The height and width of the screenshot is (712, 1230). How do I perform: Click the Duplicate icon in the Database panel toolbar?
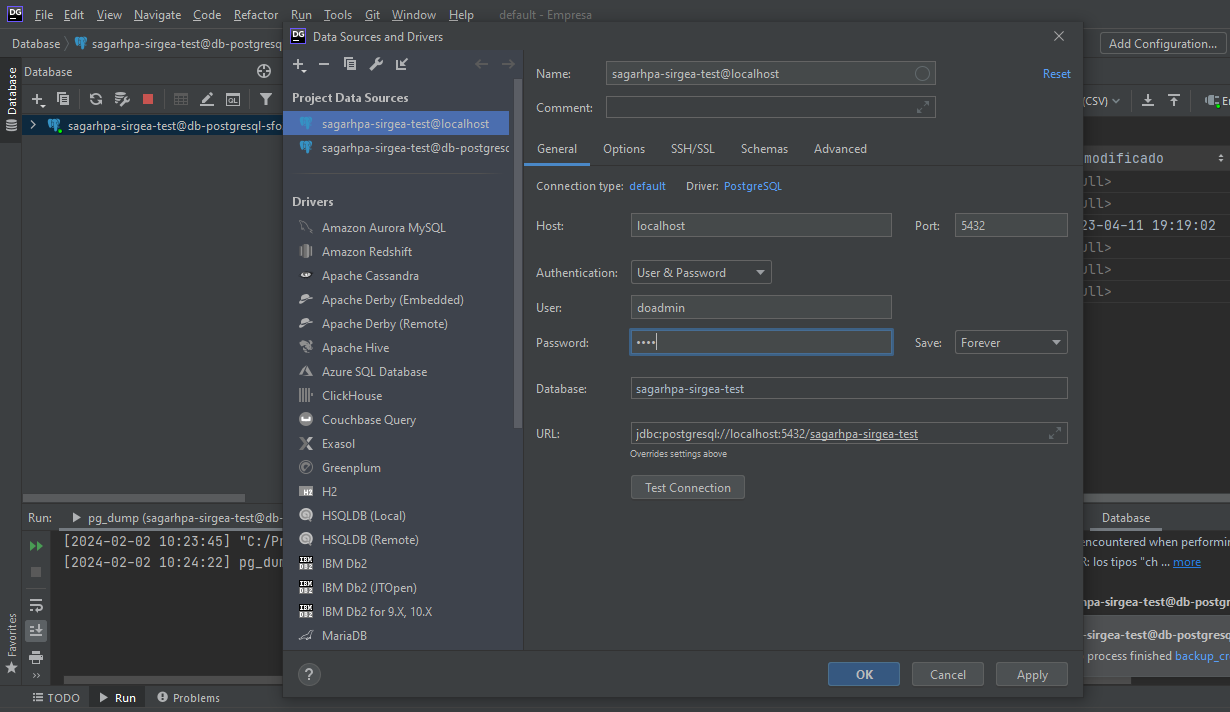click(x=64, y=99)
